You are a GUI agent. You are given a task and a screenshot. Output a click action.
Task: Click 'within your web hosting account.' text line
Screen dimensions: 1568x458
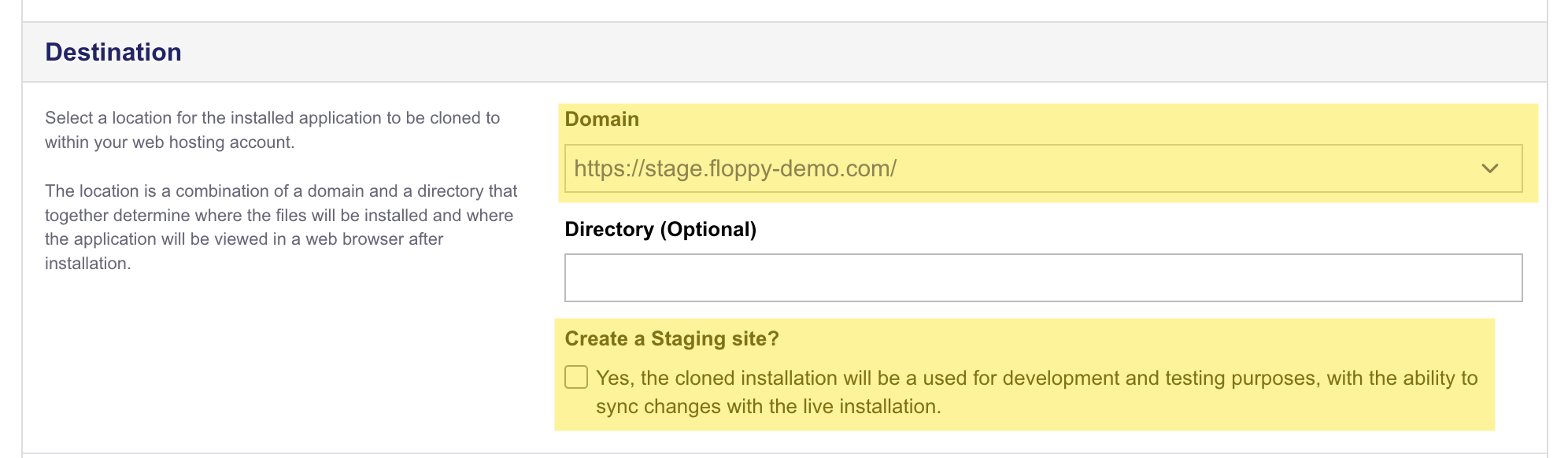169,142
